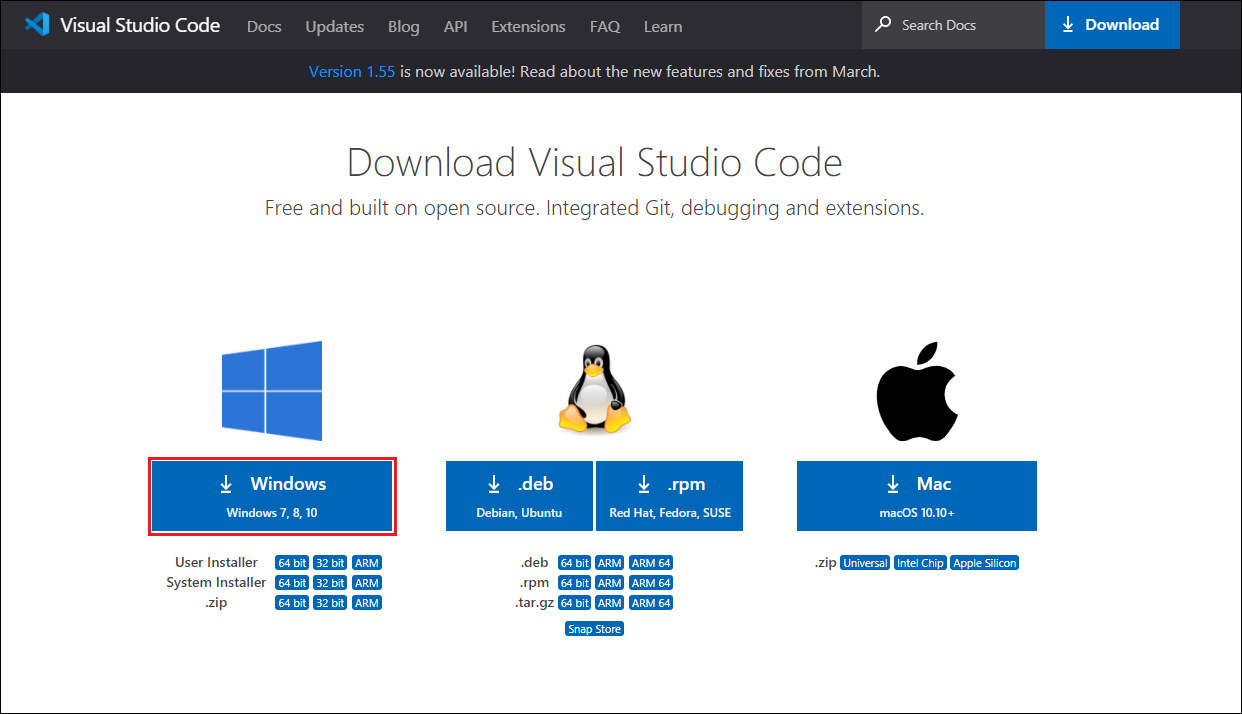Select 32 bit for Windows System Installer
The width and height of the screenshot is (1242, 714).
tap(330, 583)
